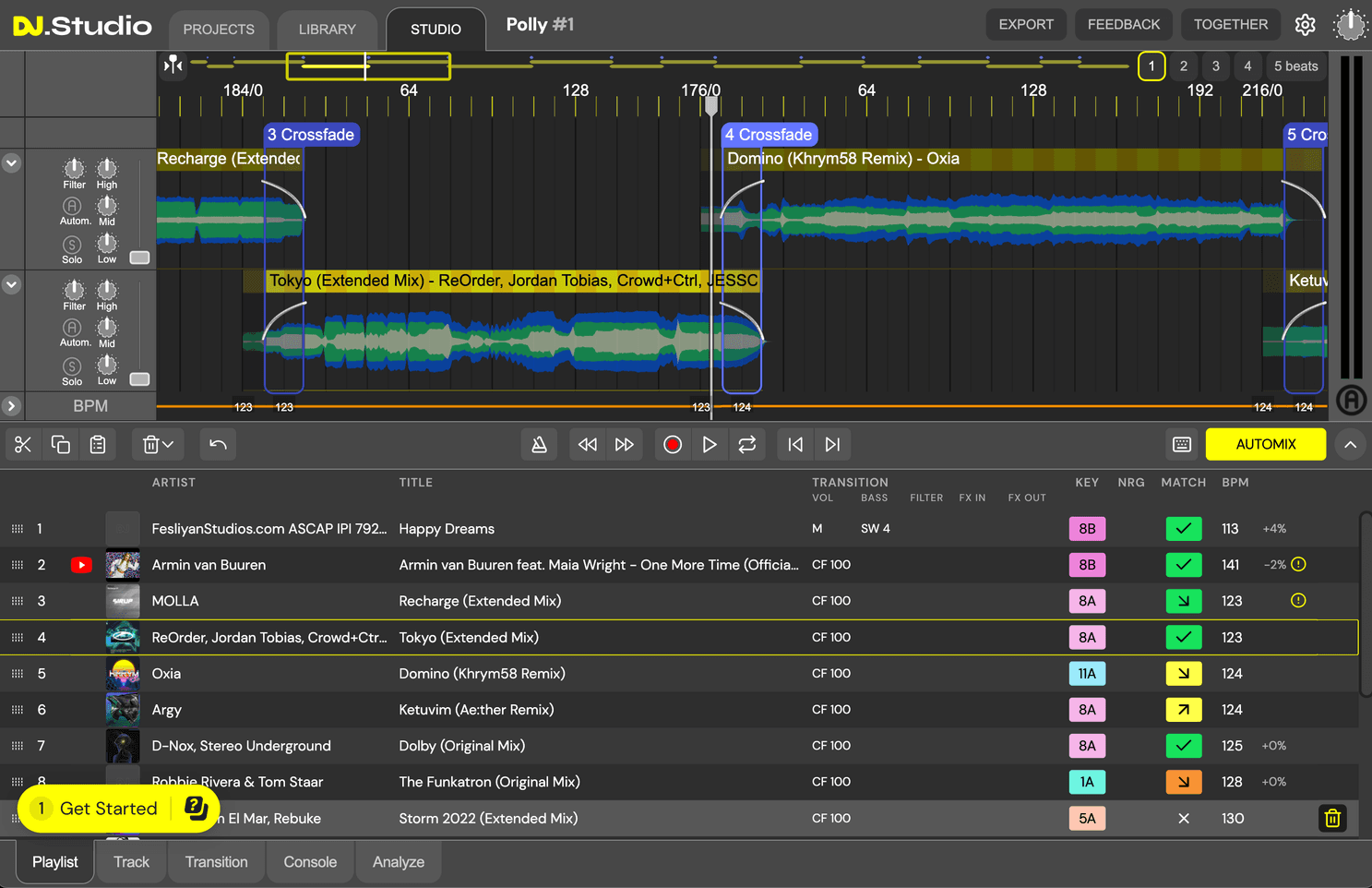
Task: Adjust the master volume knob in header
Action: [1350, 25]
